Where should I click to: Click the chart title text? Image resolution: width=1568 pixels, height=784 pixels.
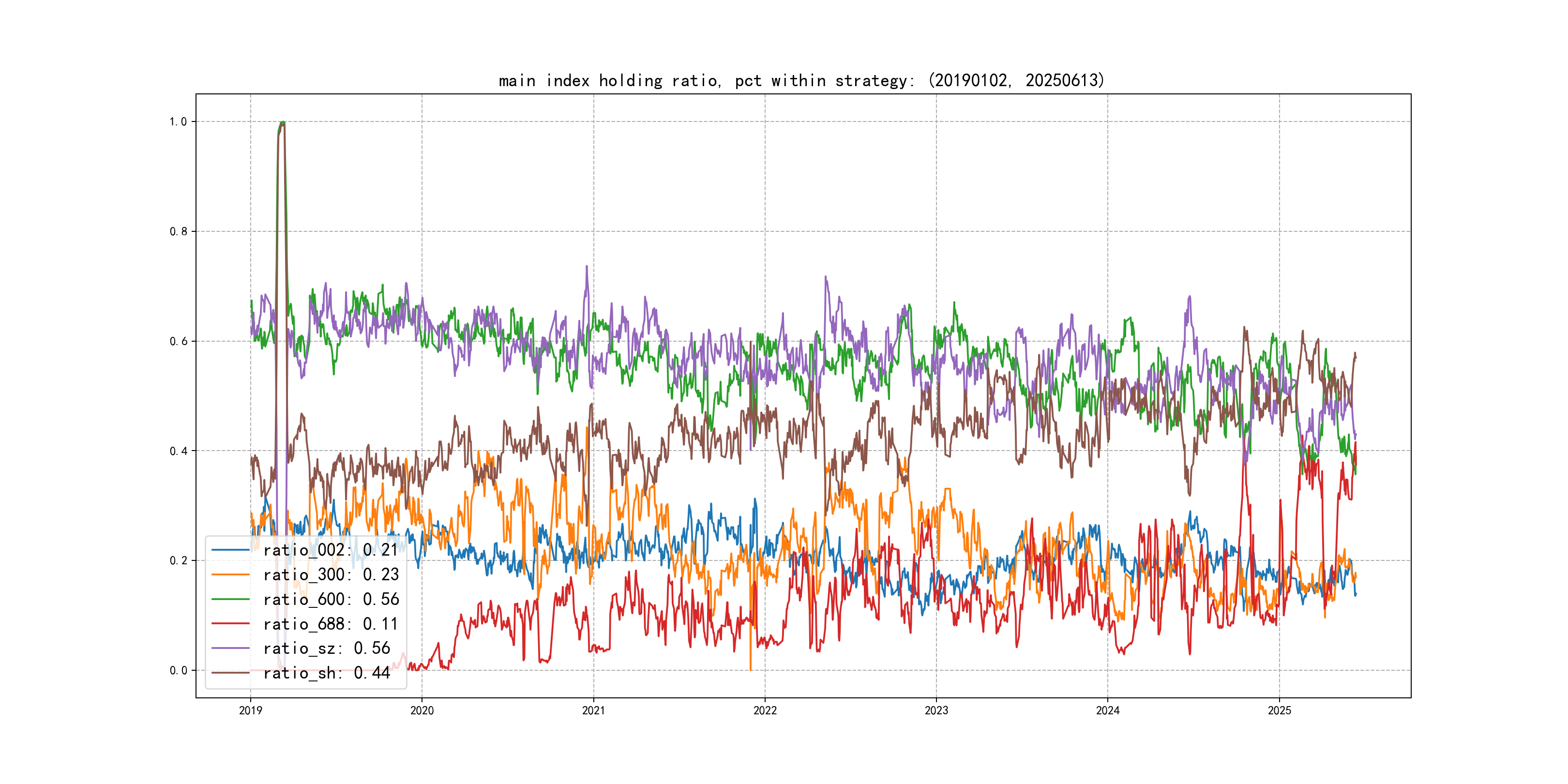click(801, 80)
